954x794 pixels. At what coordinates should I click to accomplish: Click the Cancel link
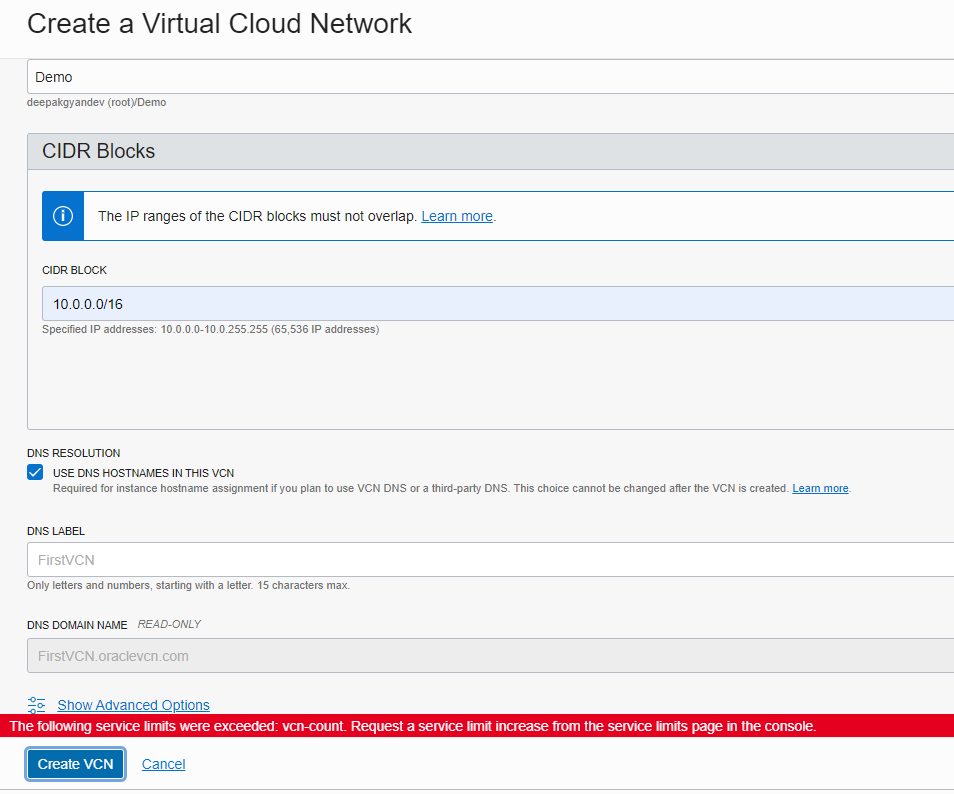(x=163, y=764)
